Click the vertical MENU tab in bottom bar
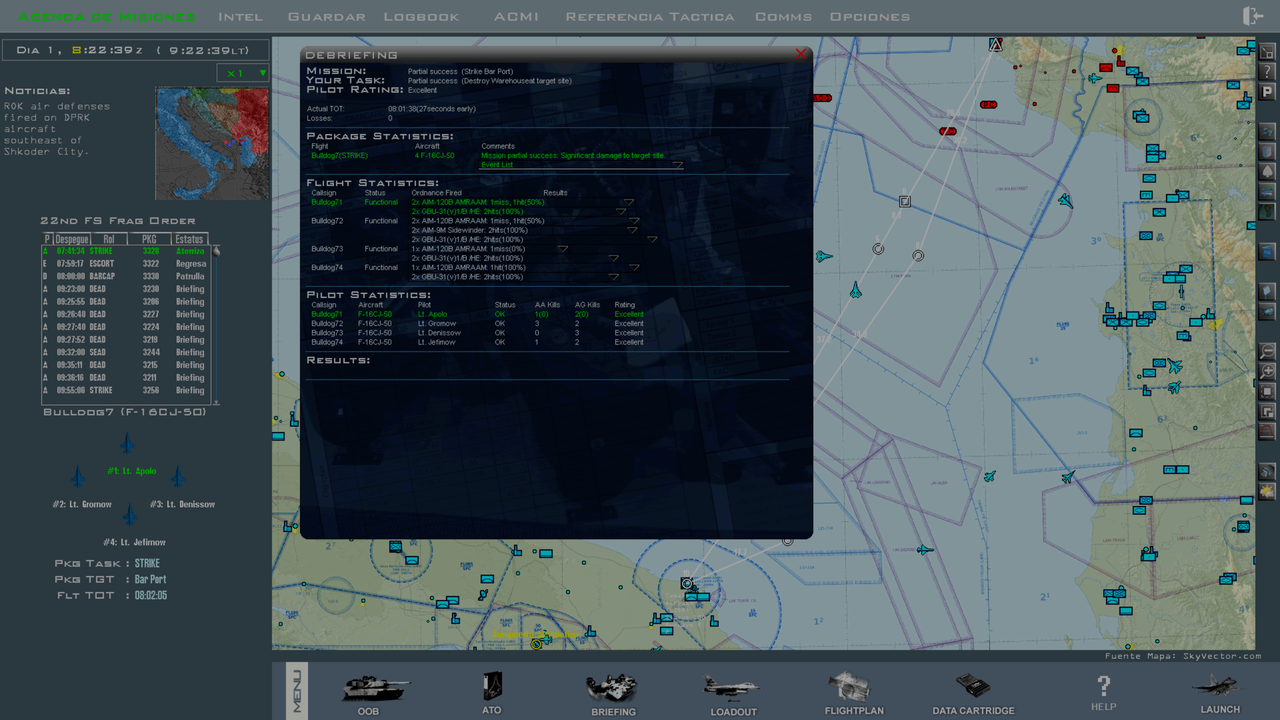 coord(297,690)
